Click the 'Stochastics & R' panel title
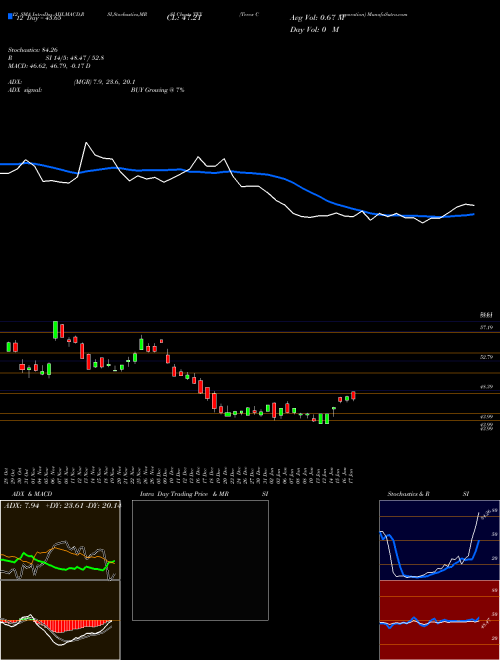The width and height of the screenshot is (500, 660). [x=408, y=494]
